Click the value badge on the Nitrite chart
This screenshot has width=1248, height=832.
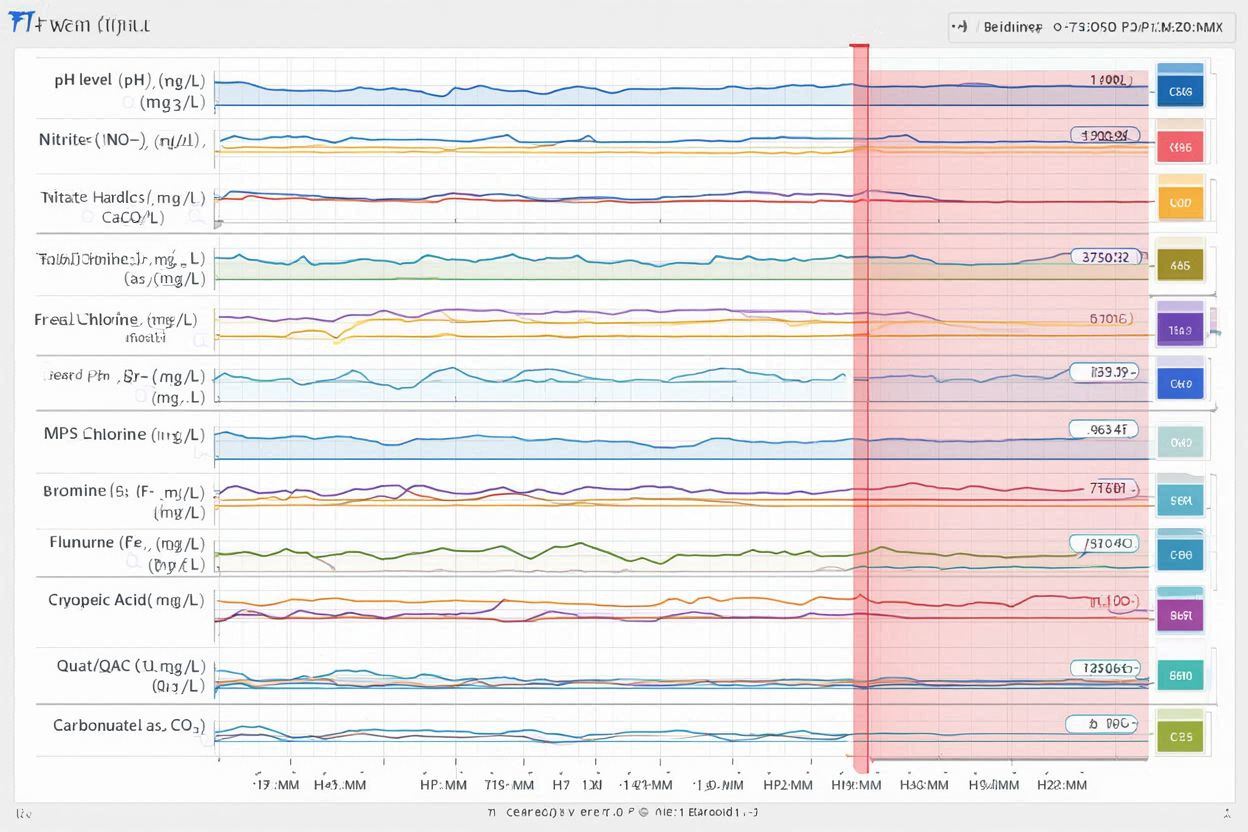[1104, 134]
